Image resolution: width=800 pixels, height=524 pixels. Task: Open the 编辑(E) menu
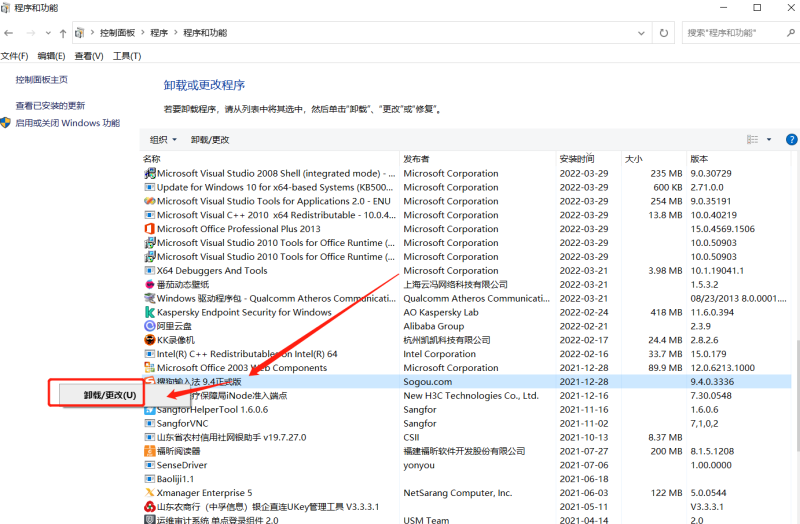[x=51, y=56]
